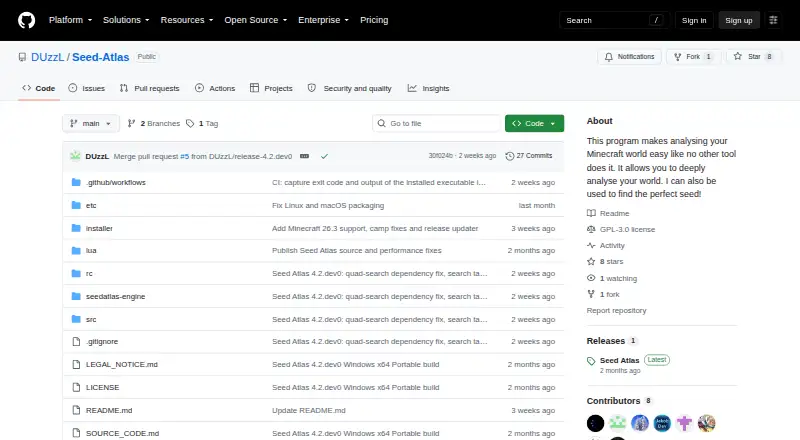Click Report repository link
800x440 pixels.
[x=616, y=310]
